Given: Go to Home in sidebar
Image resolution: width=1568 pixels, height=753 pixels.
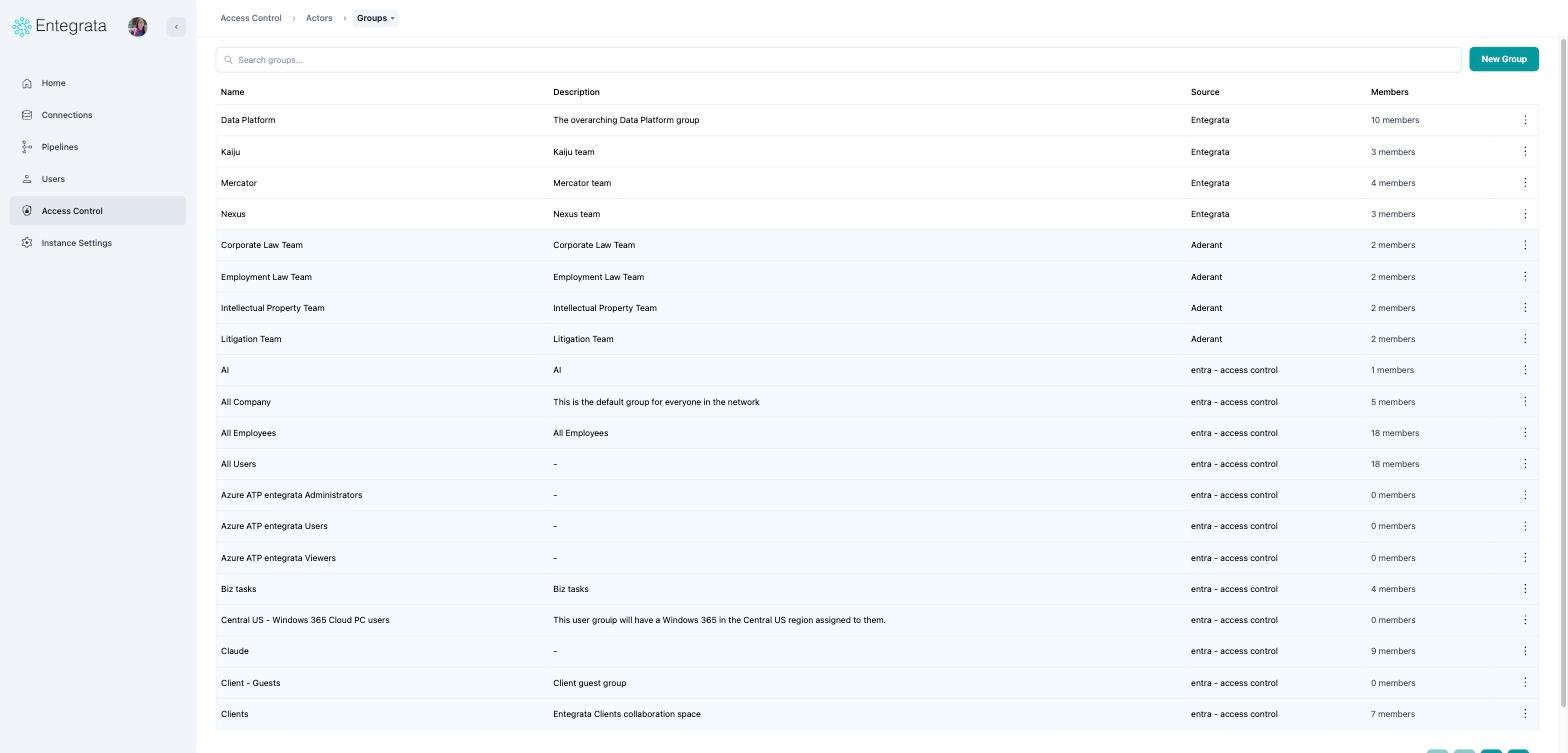Looking at the screenshot, I should tap(98, 83).
